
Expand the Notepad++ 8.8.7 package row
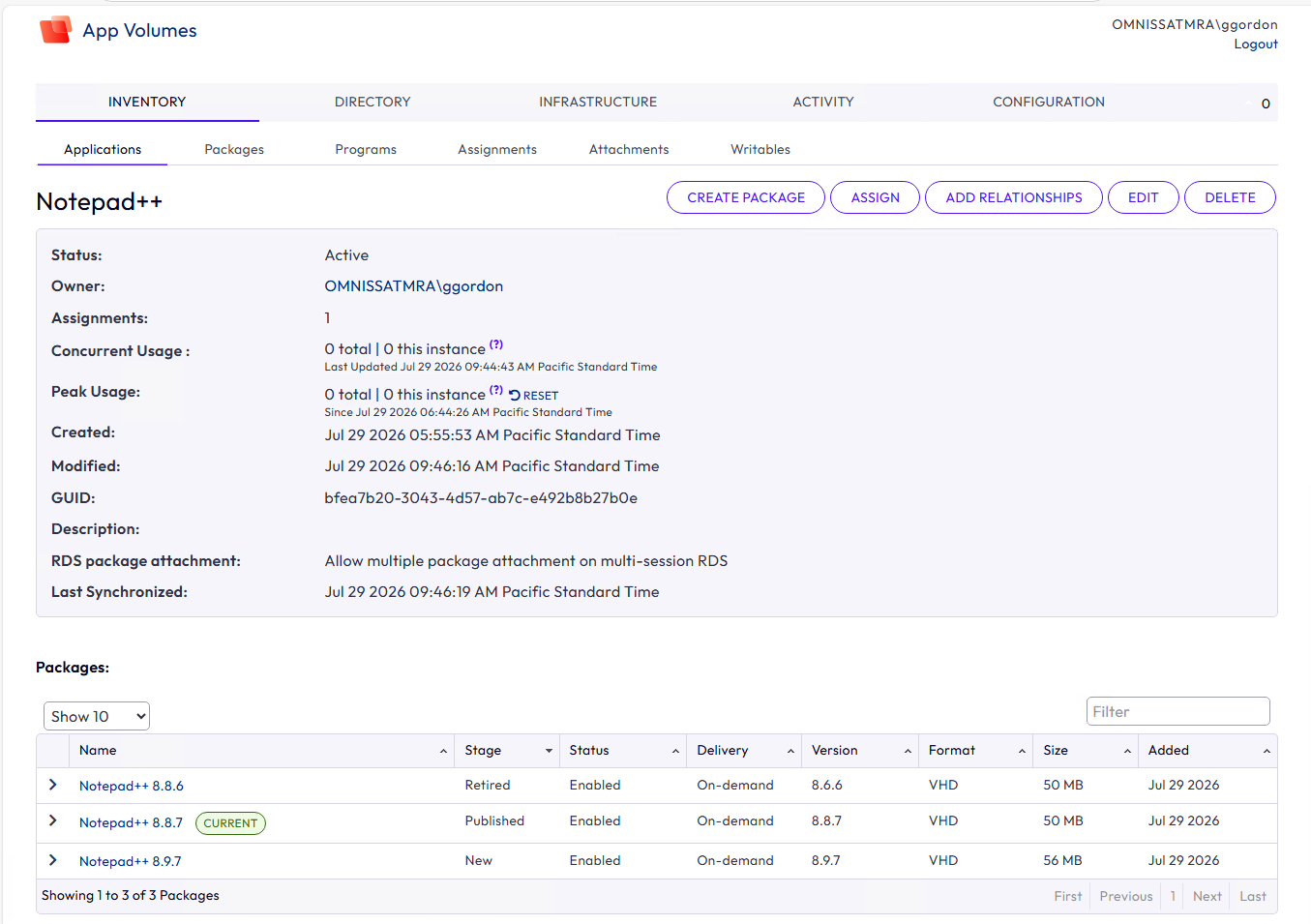pyautogui.click(x=53, y=820)
